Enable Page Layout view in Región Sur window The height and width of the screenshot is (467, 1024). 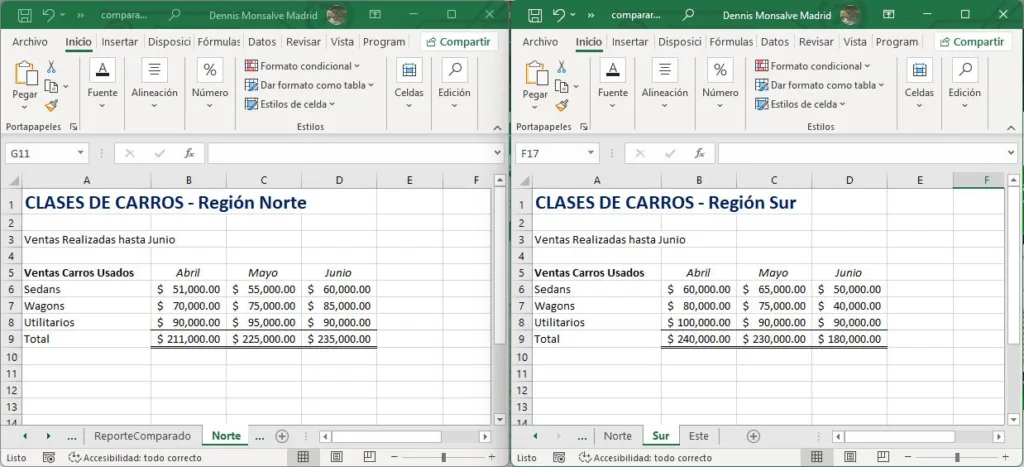click(844, 457)
